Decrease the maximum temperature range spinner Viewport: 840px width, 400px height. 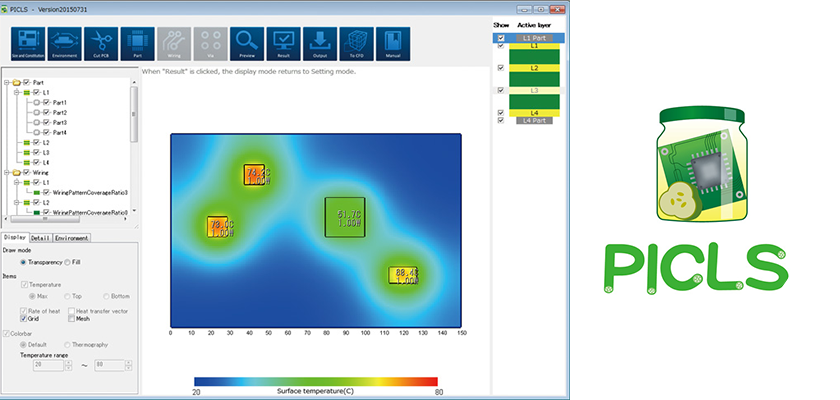click(x=128, y=368)
